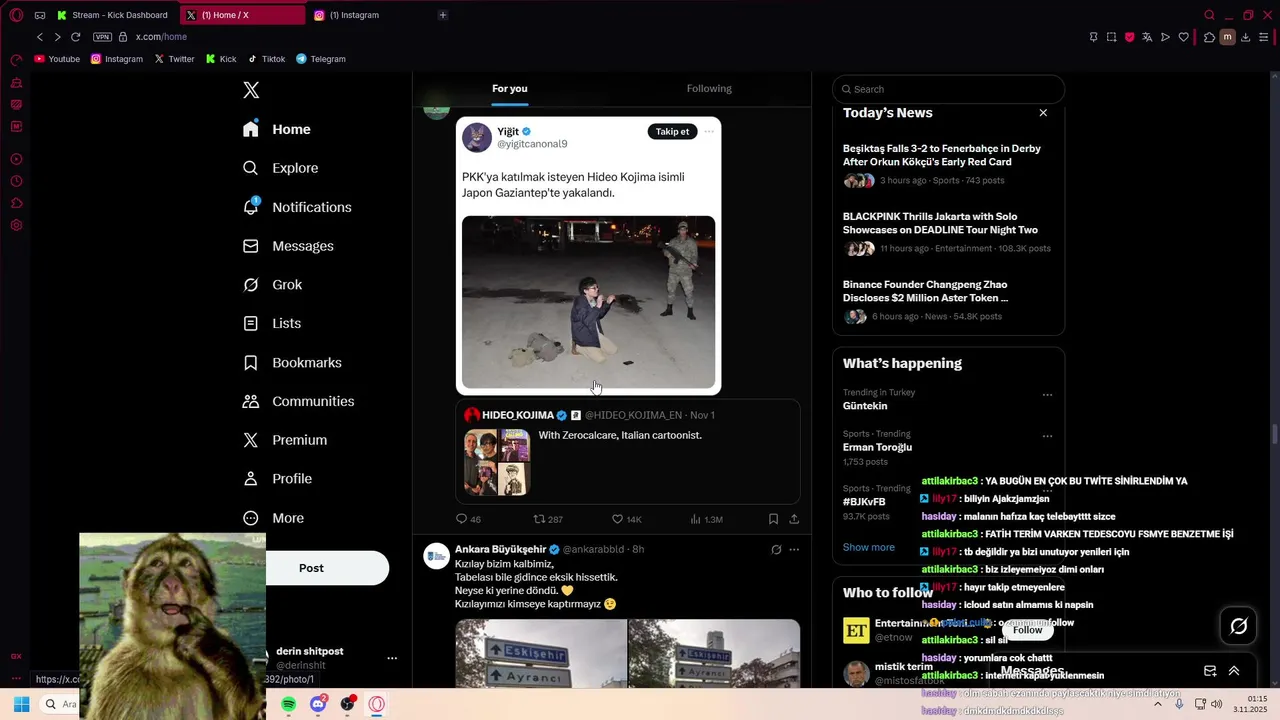Switch to the Following tab
Screen dimensions: 1280x720
(709, 89)
